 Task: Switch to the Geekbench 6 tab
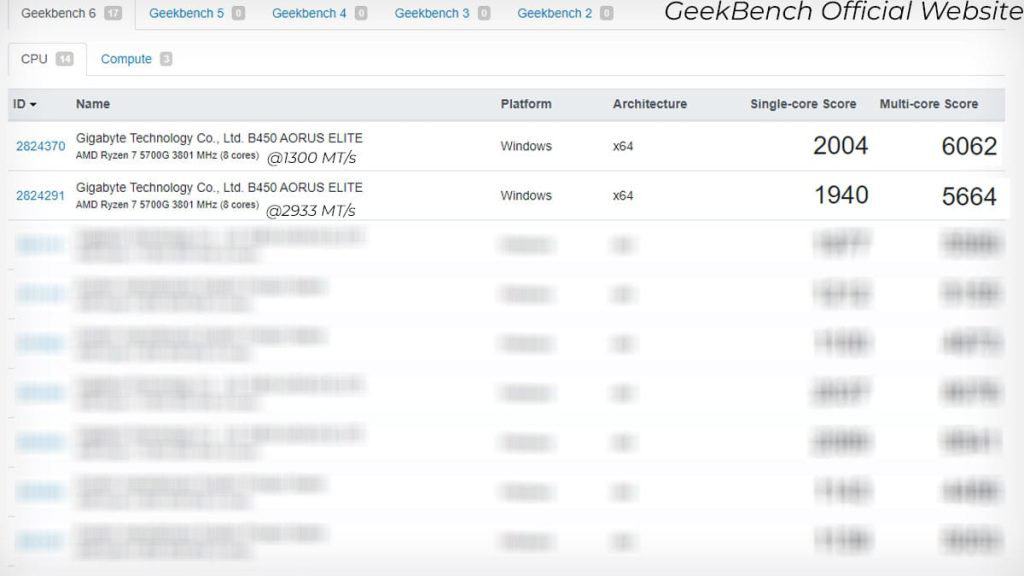coord(71,13)
